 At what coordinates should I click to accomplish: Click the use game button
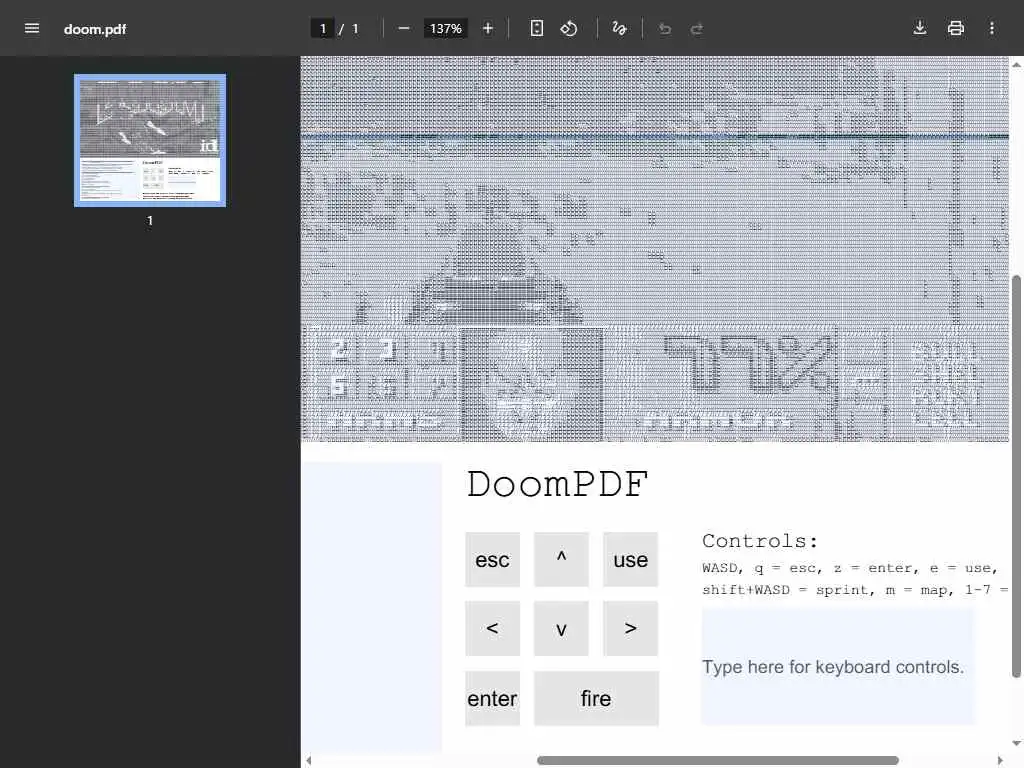pyautogui.click(x=630, y=559)
